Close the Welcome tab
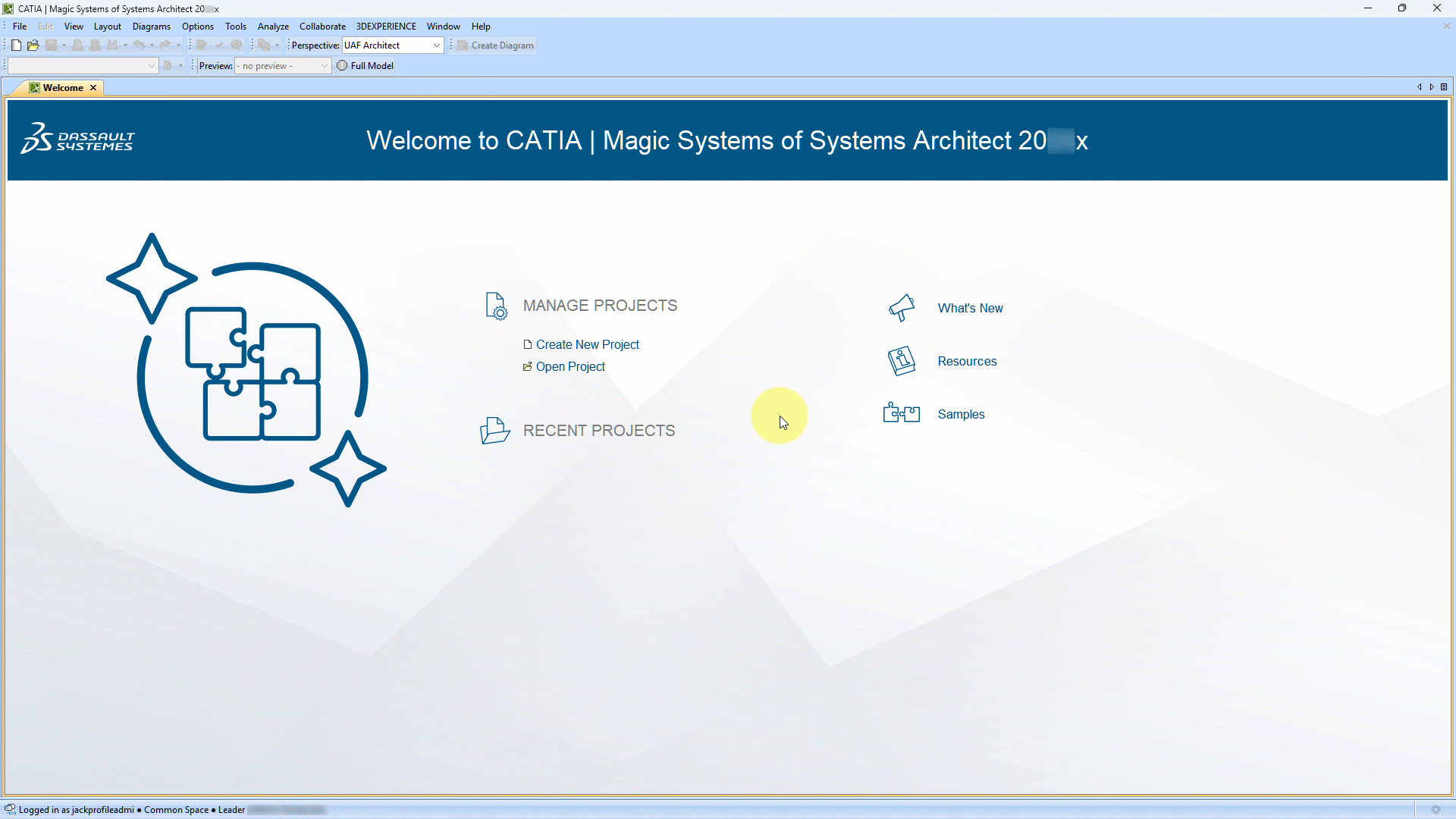This screenshot has width=1456, height=819. pos(93,88)
